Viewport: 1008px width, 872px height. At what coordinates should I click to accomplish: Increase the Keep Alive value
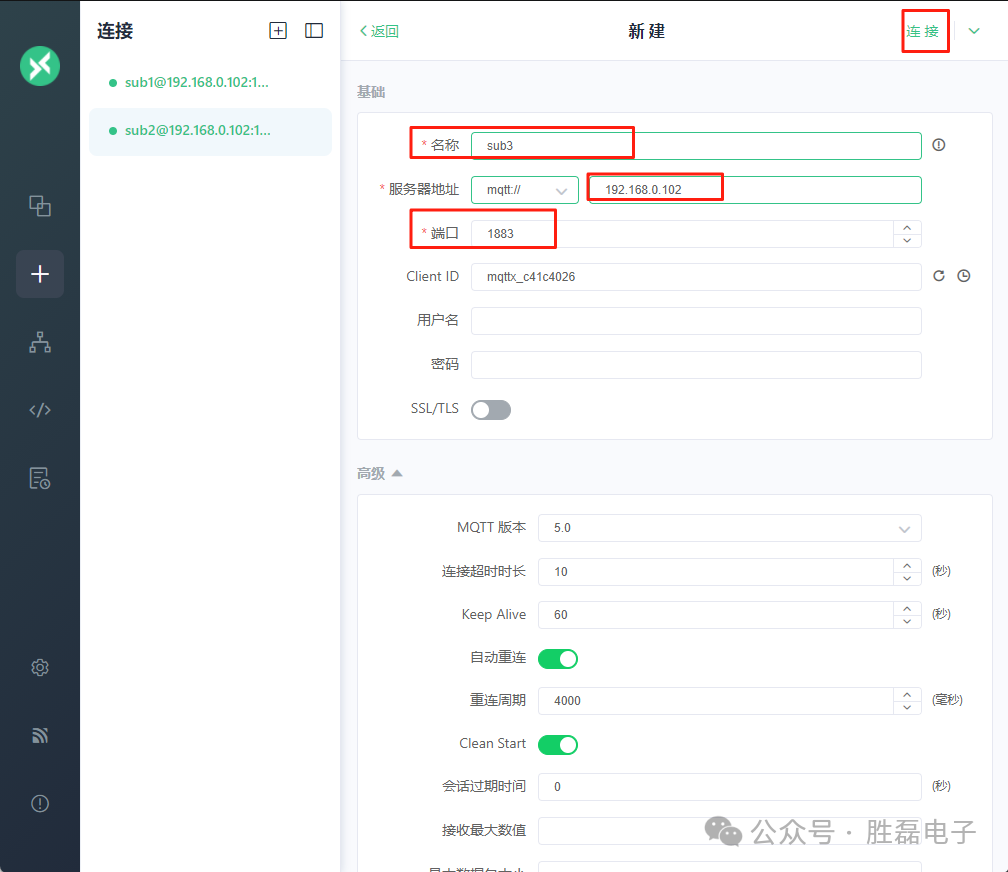pyautogui.click(x=907, y=608)
